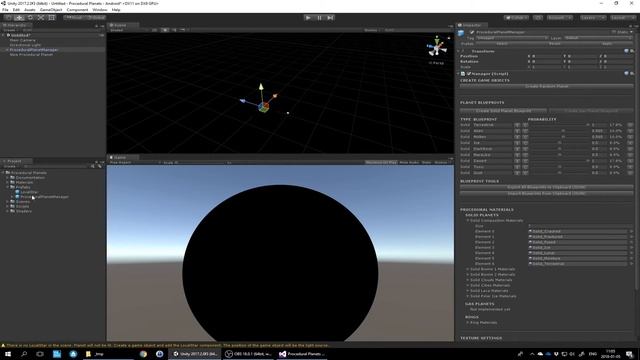Click edit icon for Desert blueprint
Screen dimensions: 640x360
[x=518, y=161]
